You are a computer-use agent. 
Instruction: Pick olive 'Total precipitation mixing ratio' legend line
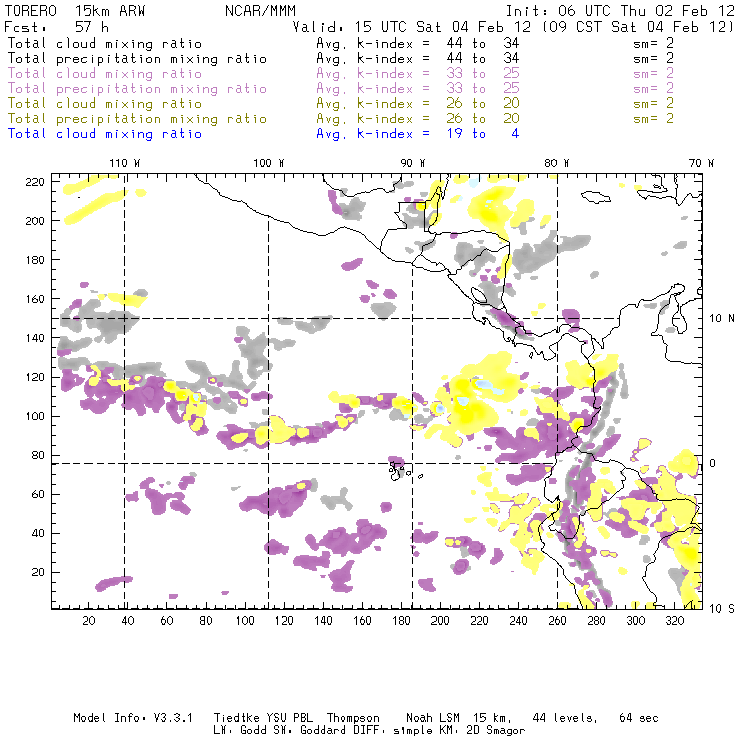point(137,118)
